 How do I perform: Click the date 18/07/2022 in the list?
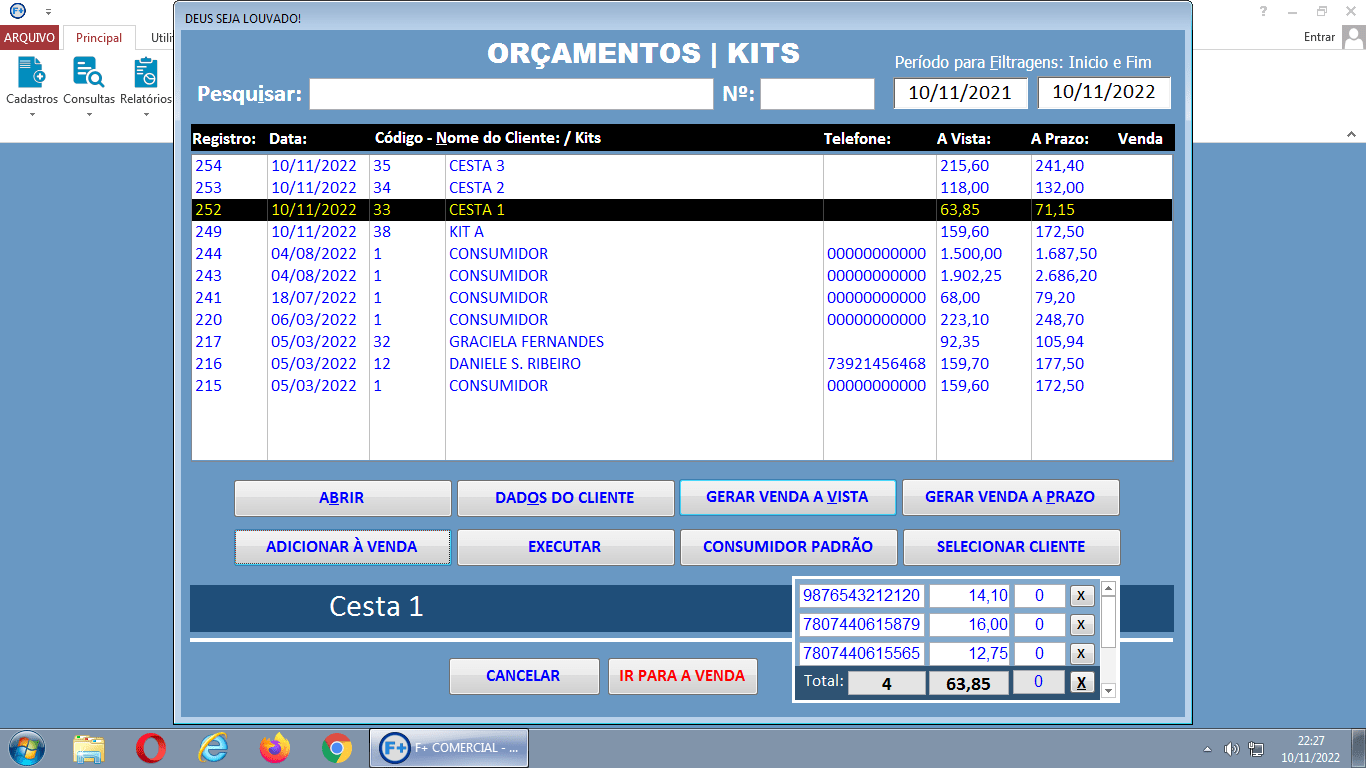pyautogui.click(x=313, y=298)
